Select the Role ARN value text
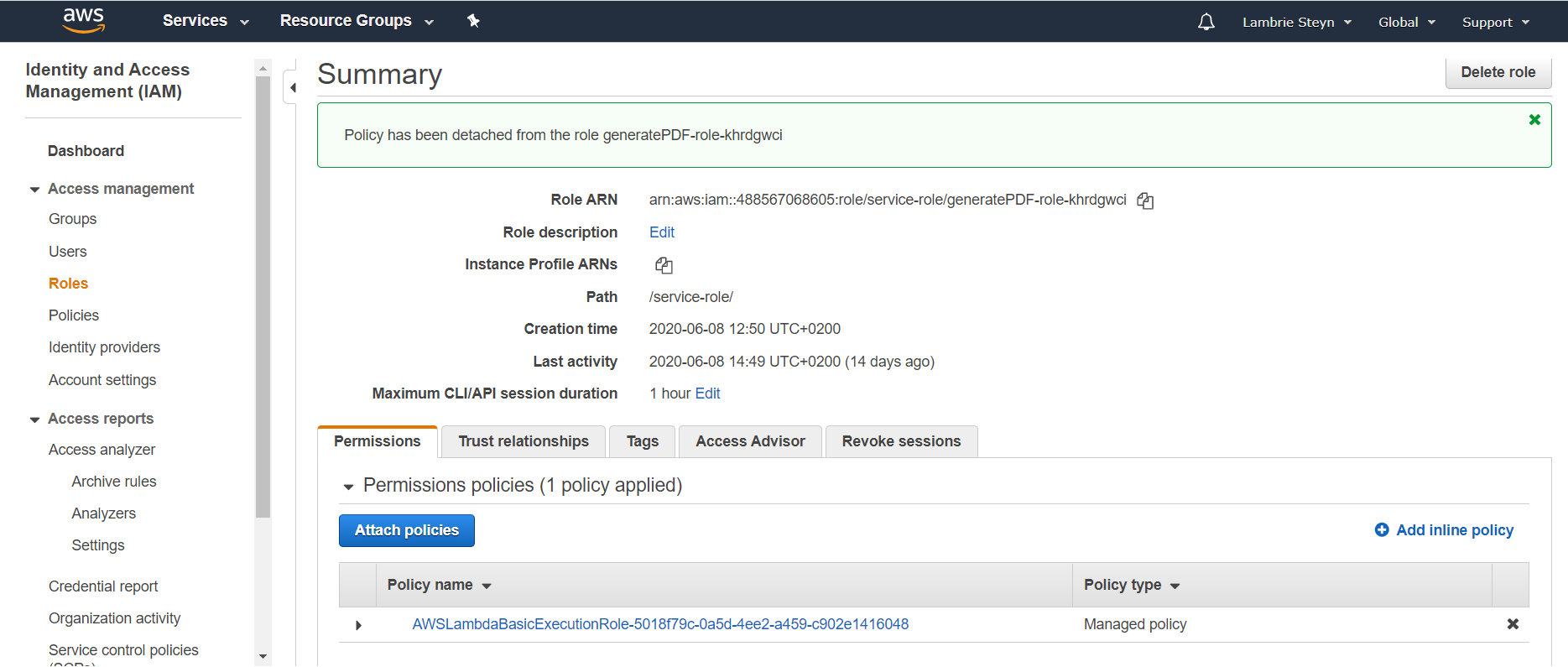The height and width of the screenshot is (667, 1568). point(888,200)
